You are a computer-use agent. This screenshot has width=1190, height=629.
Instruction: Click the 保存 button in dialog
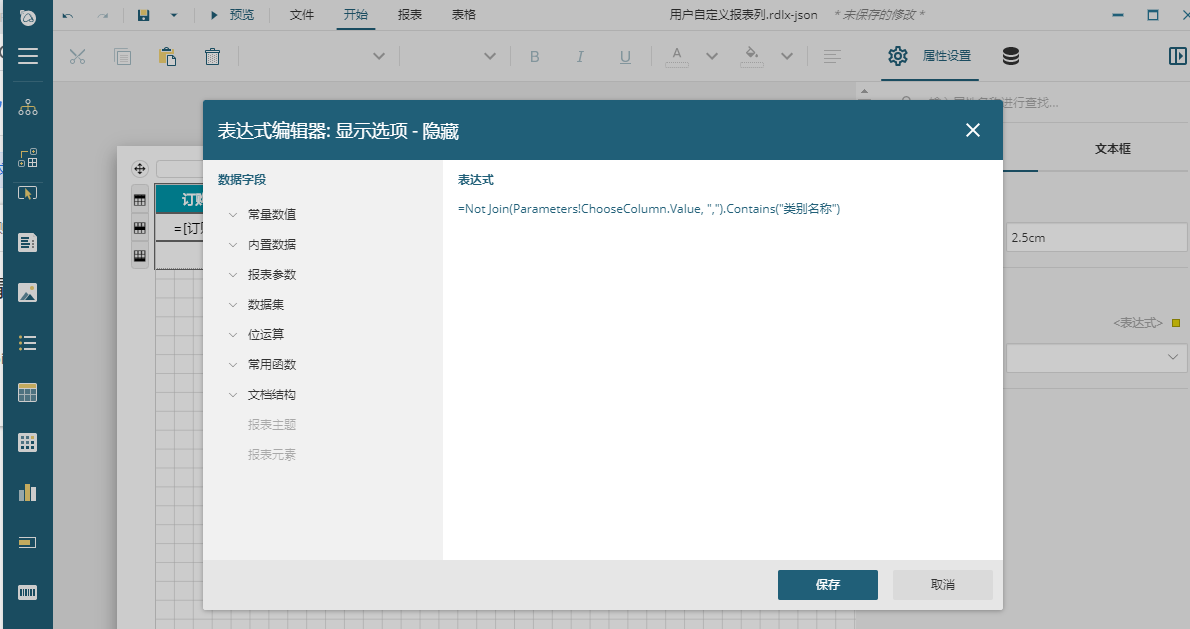point(827,585)
